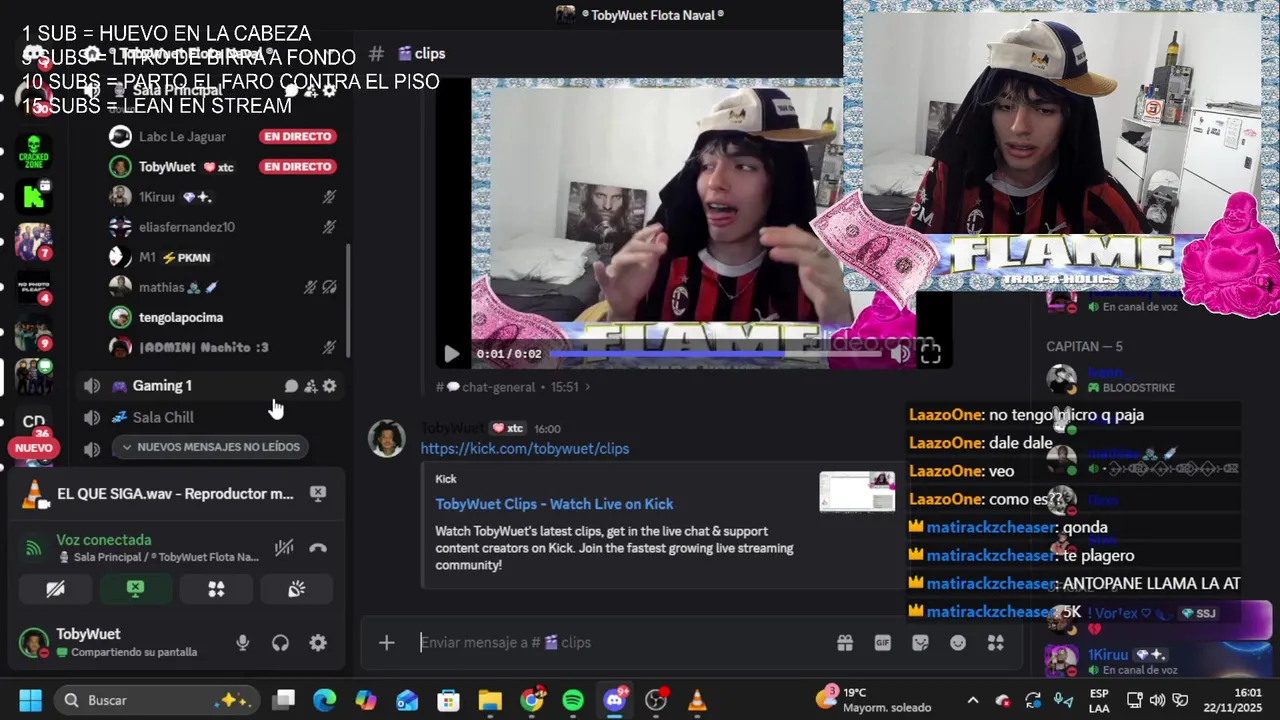The height and width of the screenshot is (720, 1280).
Task: Open the green K server icon
Action: tap(34, 196)
